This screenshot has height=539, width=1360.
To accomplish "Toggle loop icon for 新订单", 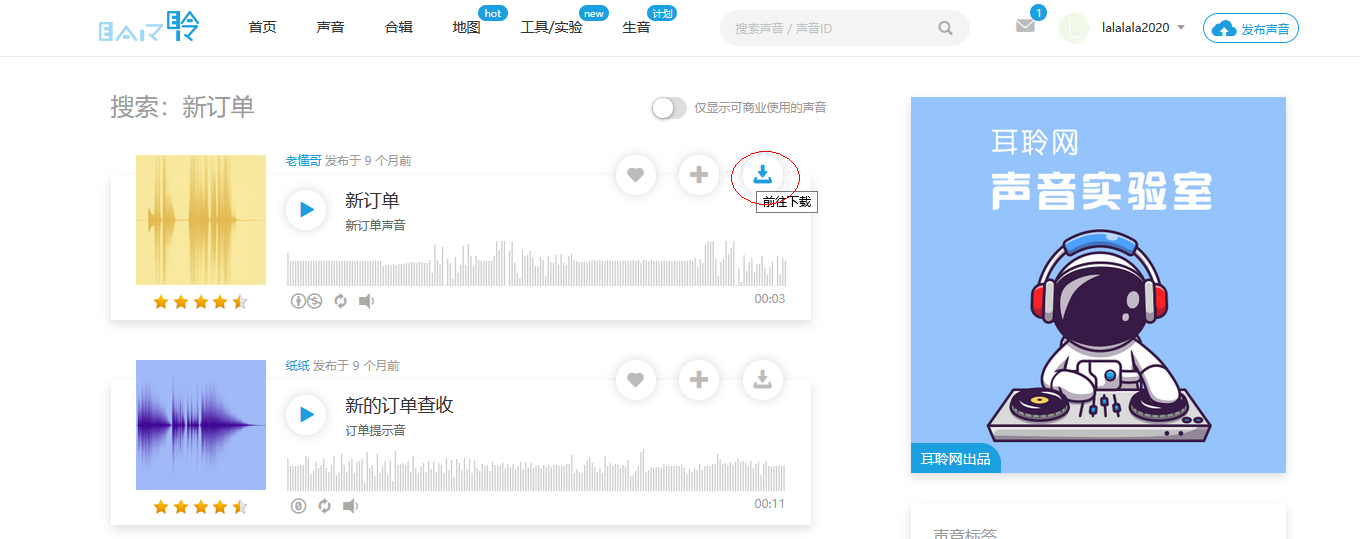I will pos(340,301).
